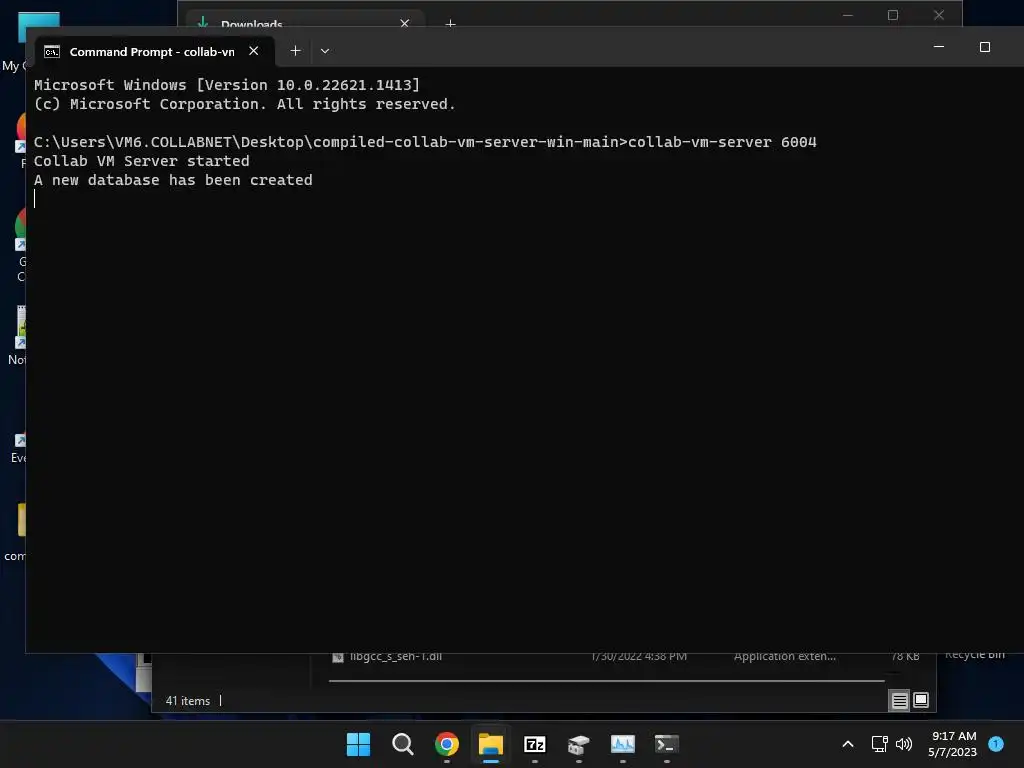The image size is (1024, 768).
Task: Click the collab-vm-server 6004 command line
Action: tap(425, 142)
